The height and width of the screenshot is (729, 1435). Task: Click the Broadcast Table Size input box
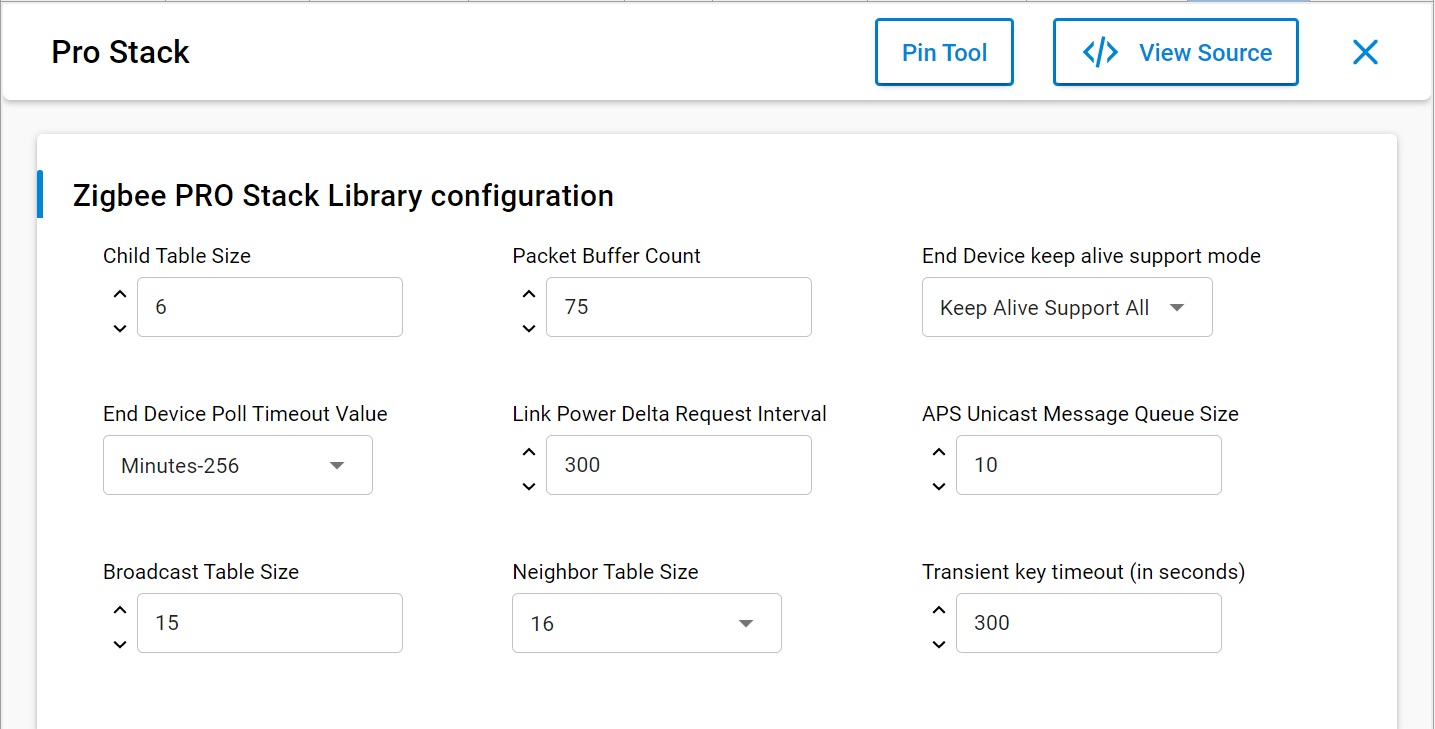(x=269, y=623)
